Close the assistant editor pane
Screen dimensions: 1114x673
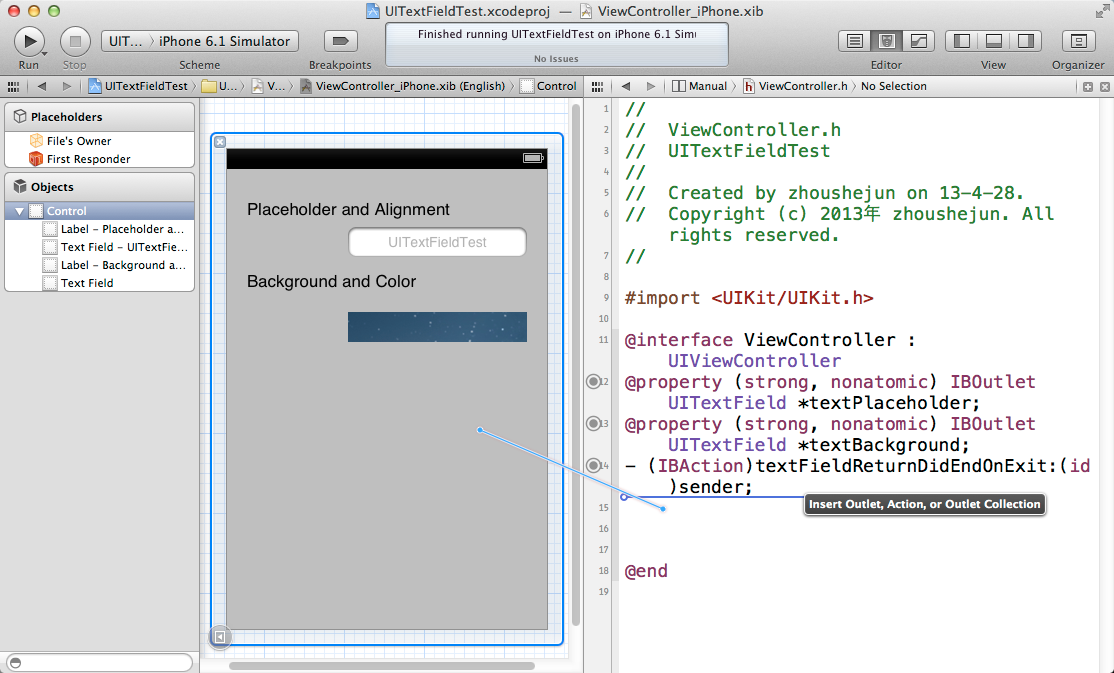pos(1105,87)
